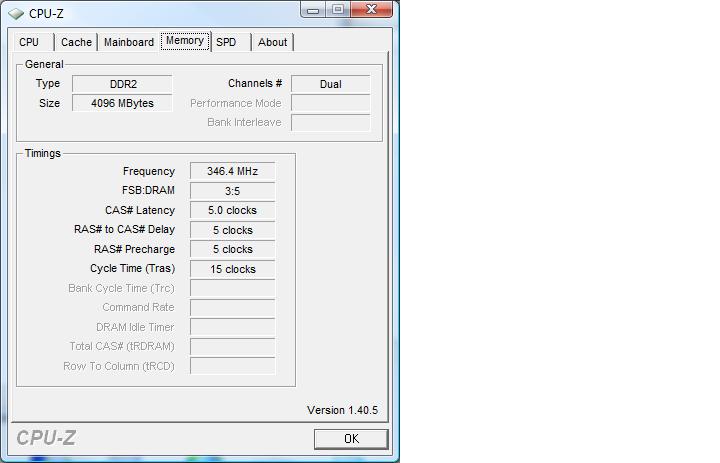Switch to the CPU tab
This screenshot has width=720, height=463.
click(x=34, y=42)
